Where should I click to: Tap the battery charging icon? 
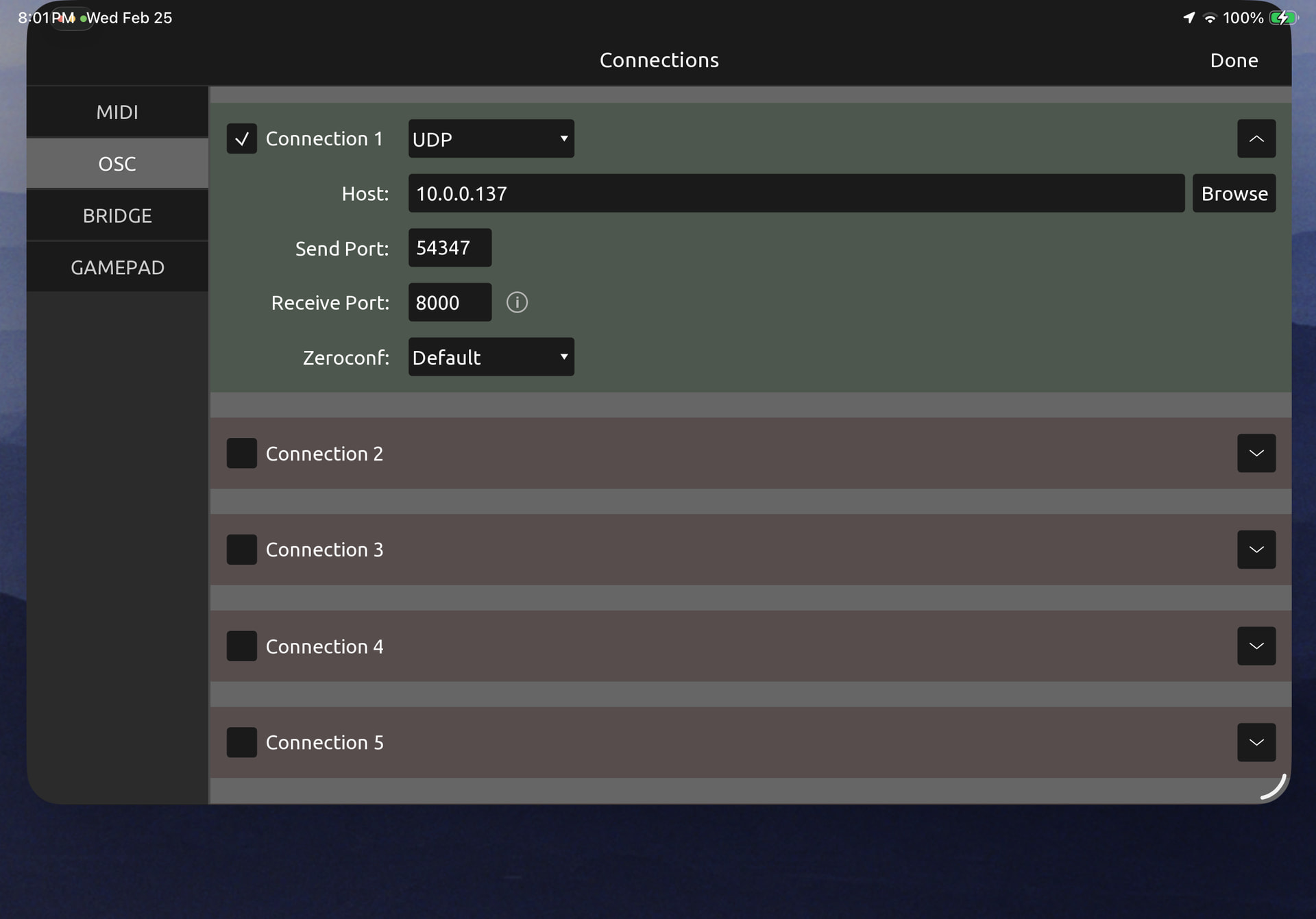(x=1282, y=19)
